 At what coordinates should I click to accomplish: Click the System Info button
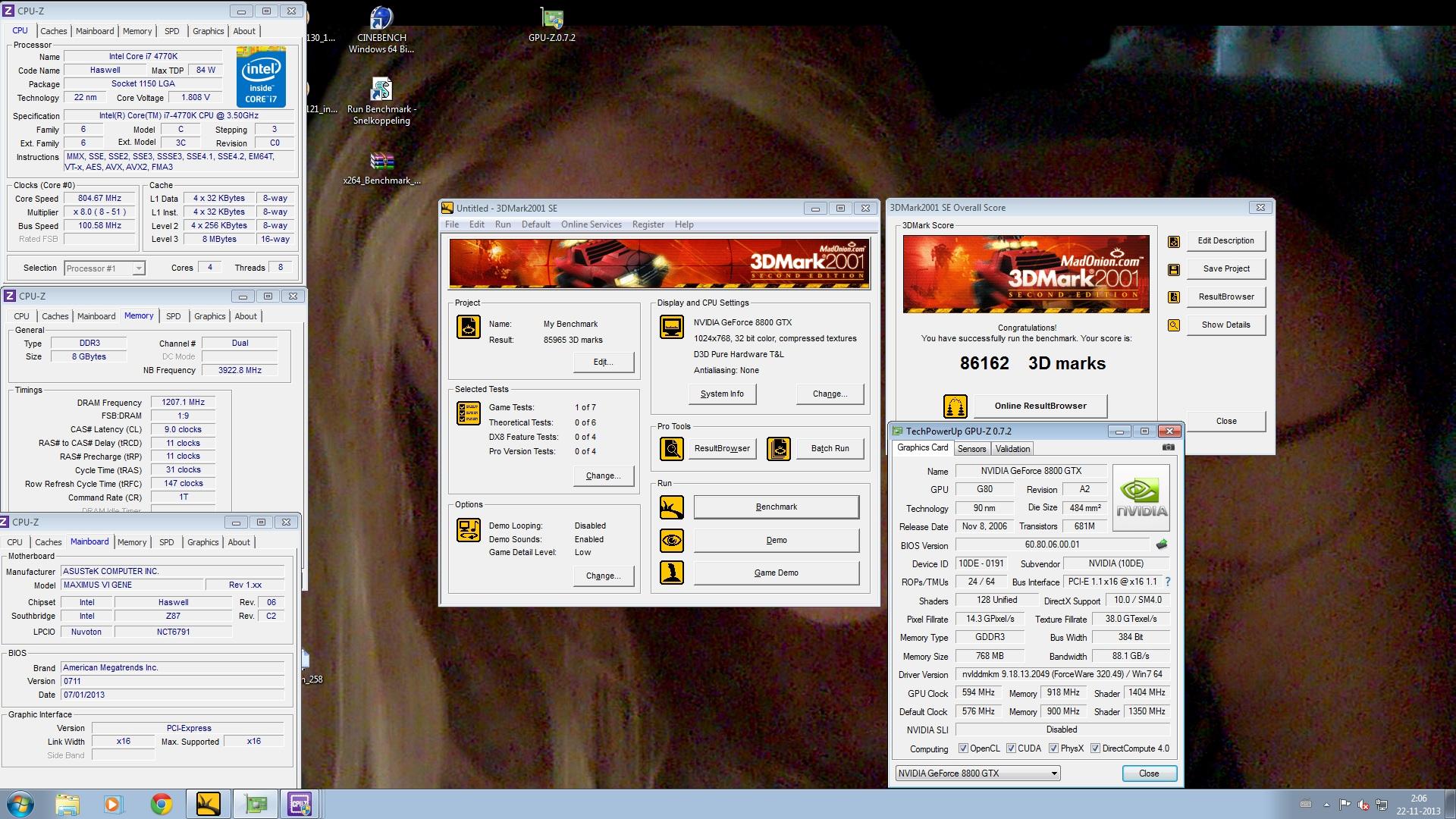coord(722,394)
